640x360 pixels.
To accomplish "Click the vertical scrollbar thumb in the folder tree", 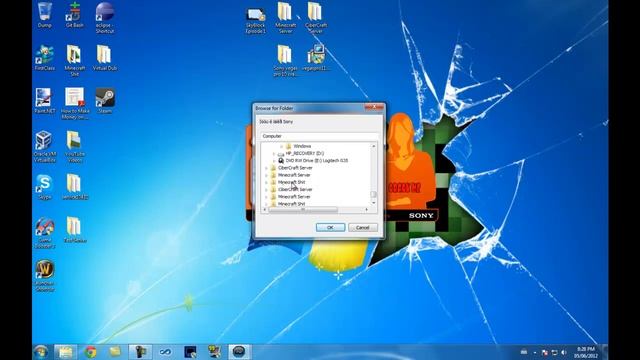I will point(373,194).
